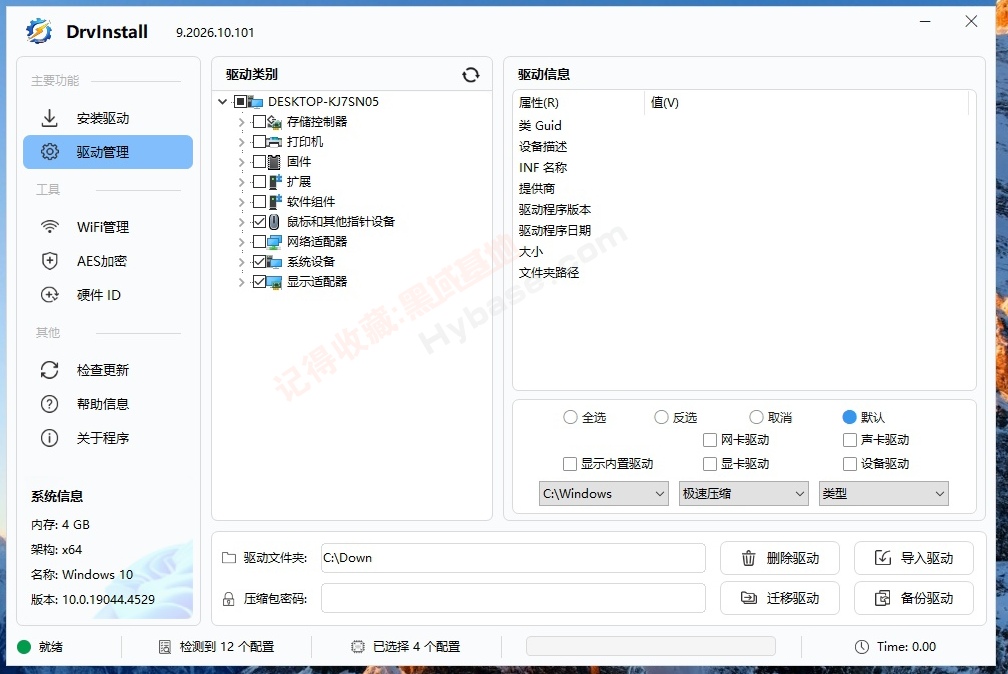Expand the 存储控制器 node
This screenshot has height=674, width=1008.
[242, 122]
